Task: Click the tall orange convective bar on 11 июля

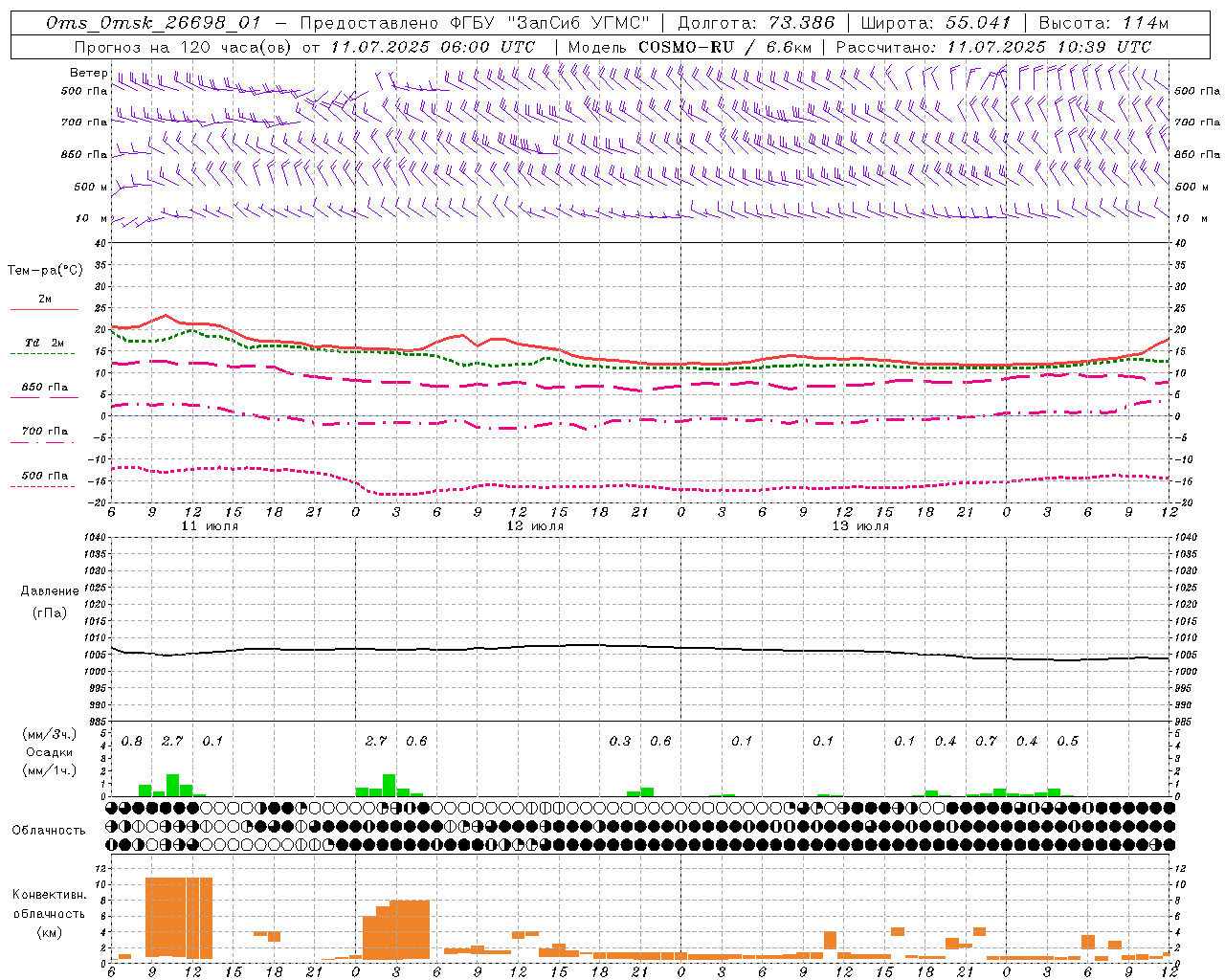Action: point(179,917)
